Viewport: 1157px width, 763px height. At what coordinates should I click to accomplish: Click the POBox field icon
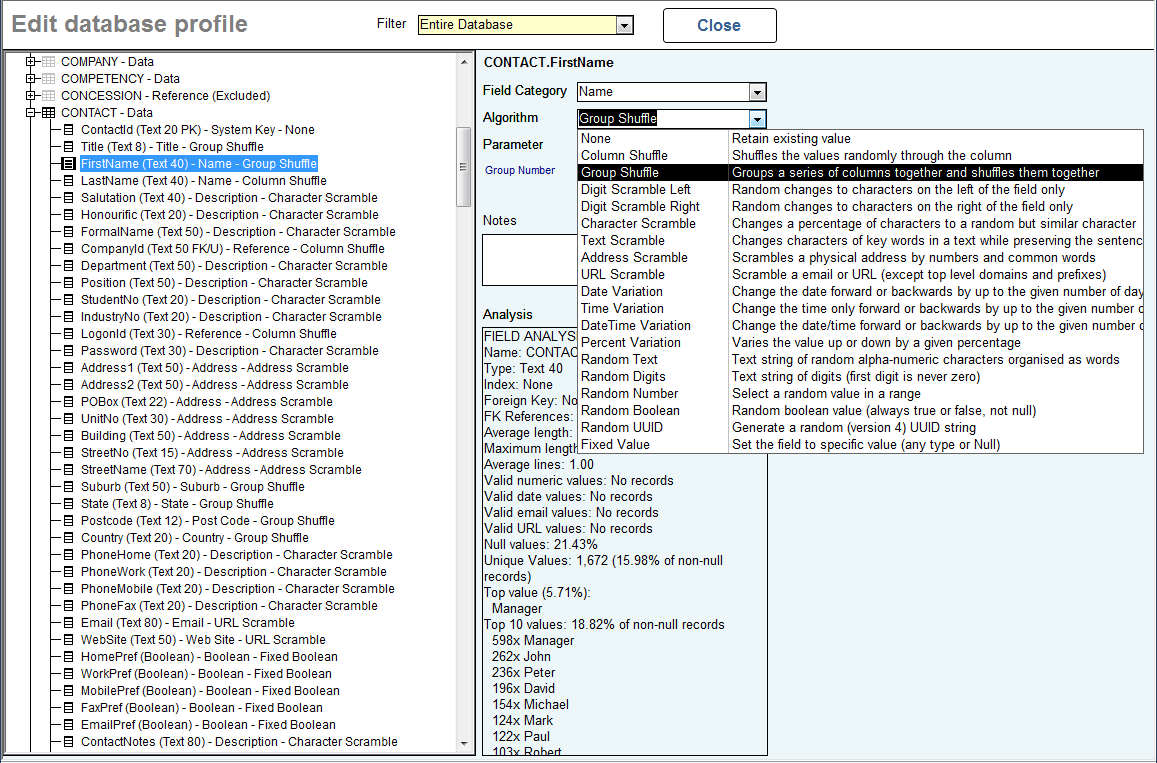coord(69,401)
